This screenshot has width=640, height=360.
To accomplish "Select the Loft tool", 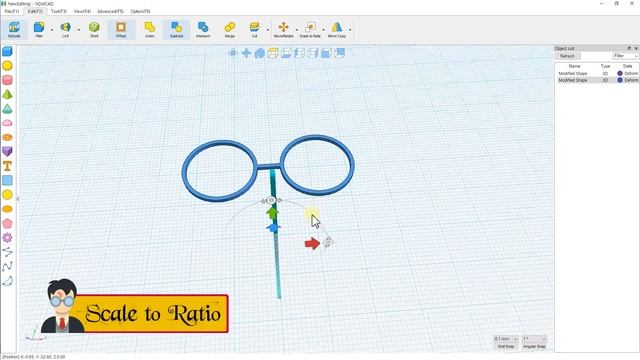I will click(65, 30).
